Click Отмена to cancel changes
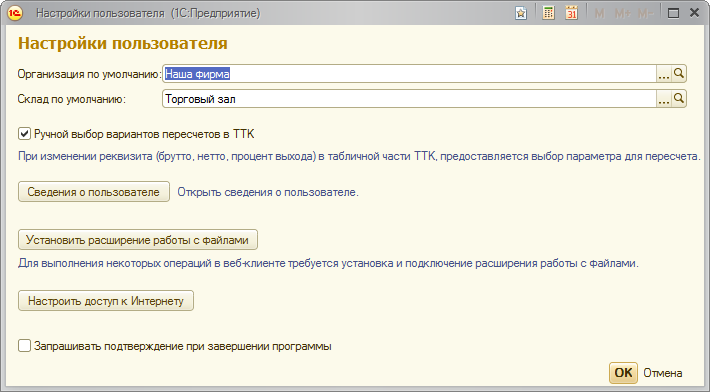The width and height of the screenshot is (710, 392). pyautogui.click(x=662, y=373)
